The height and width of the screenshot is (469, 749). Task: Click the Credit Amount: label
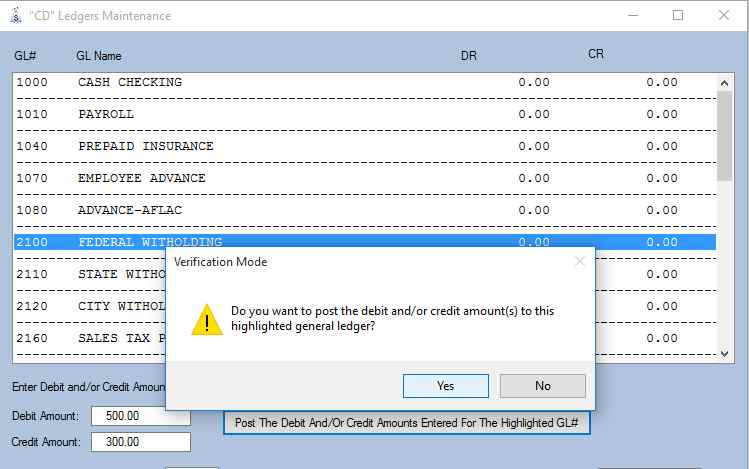click(46, 442)
